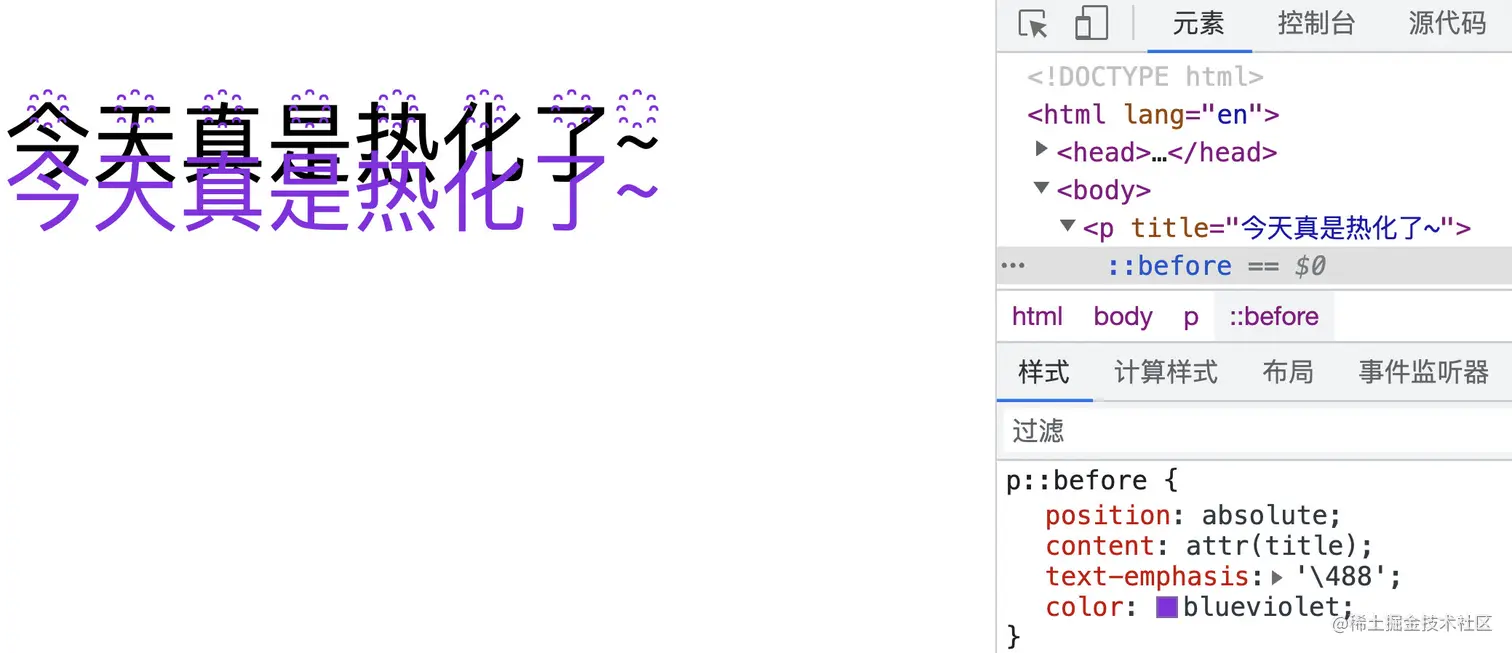Switch to the 源代码 tab
Screen dimensions: 1512x653
(x=1447, y=24)
